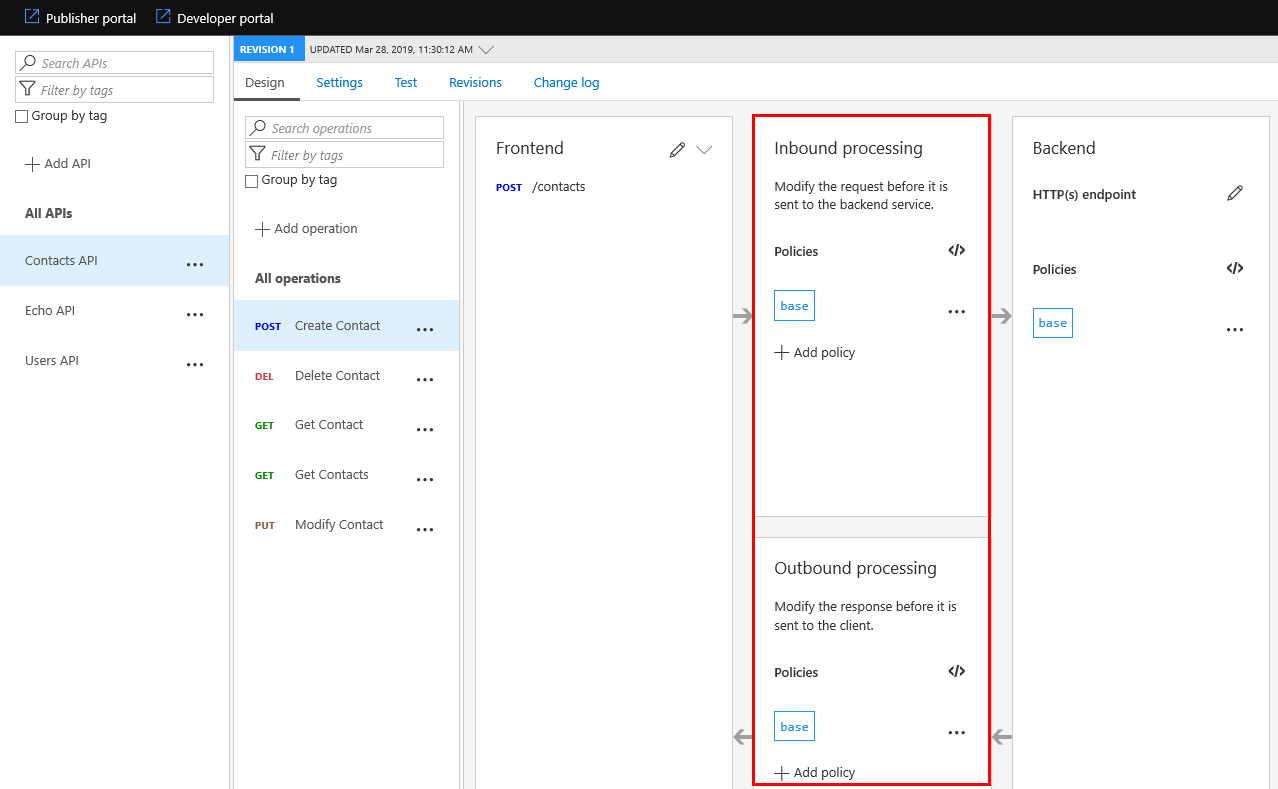Select Contacts API in the list

point(114,261)
